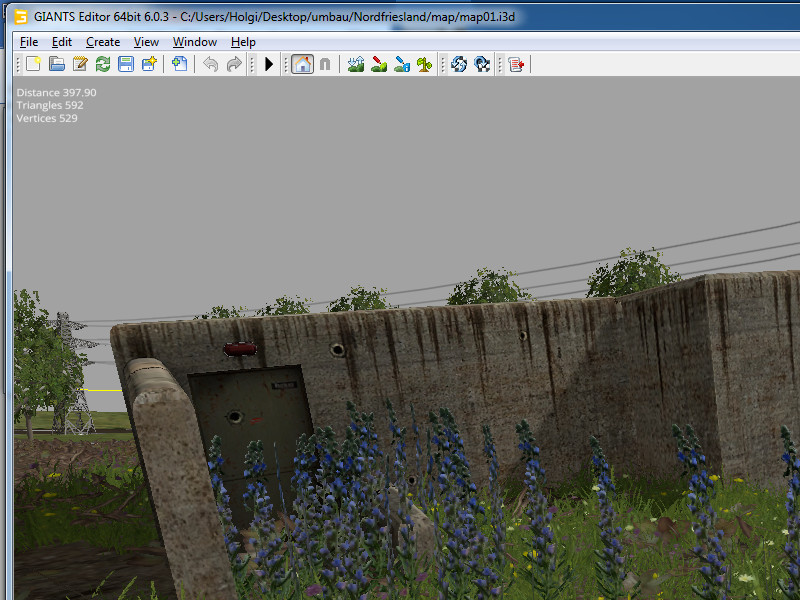This screenshot has width=800, height=600.
Task: Click the New scene toolbar icon
Action: 33,64
